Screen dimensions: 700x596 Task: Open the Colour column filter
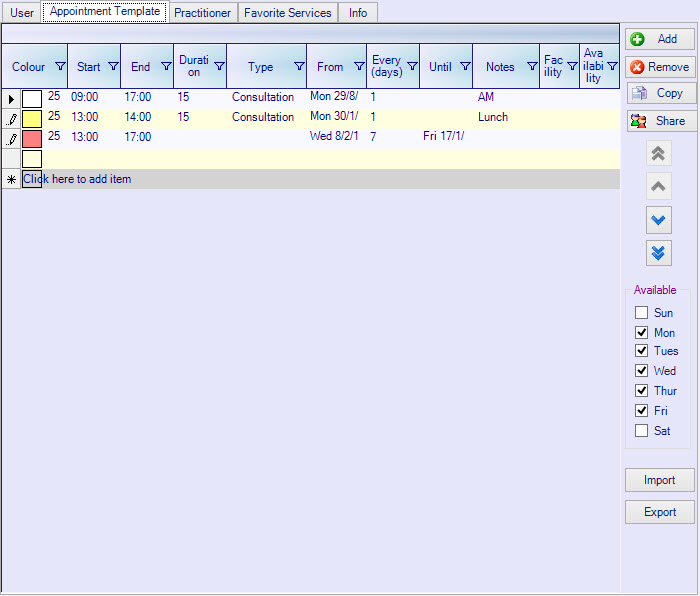tap(60, 67)
